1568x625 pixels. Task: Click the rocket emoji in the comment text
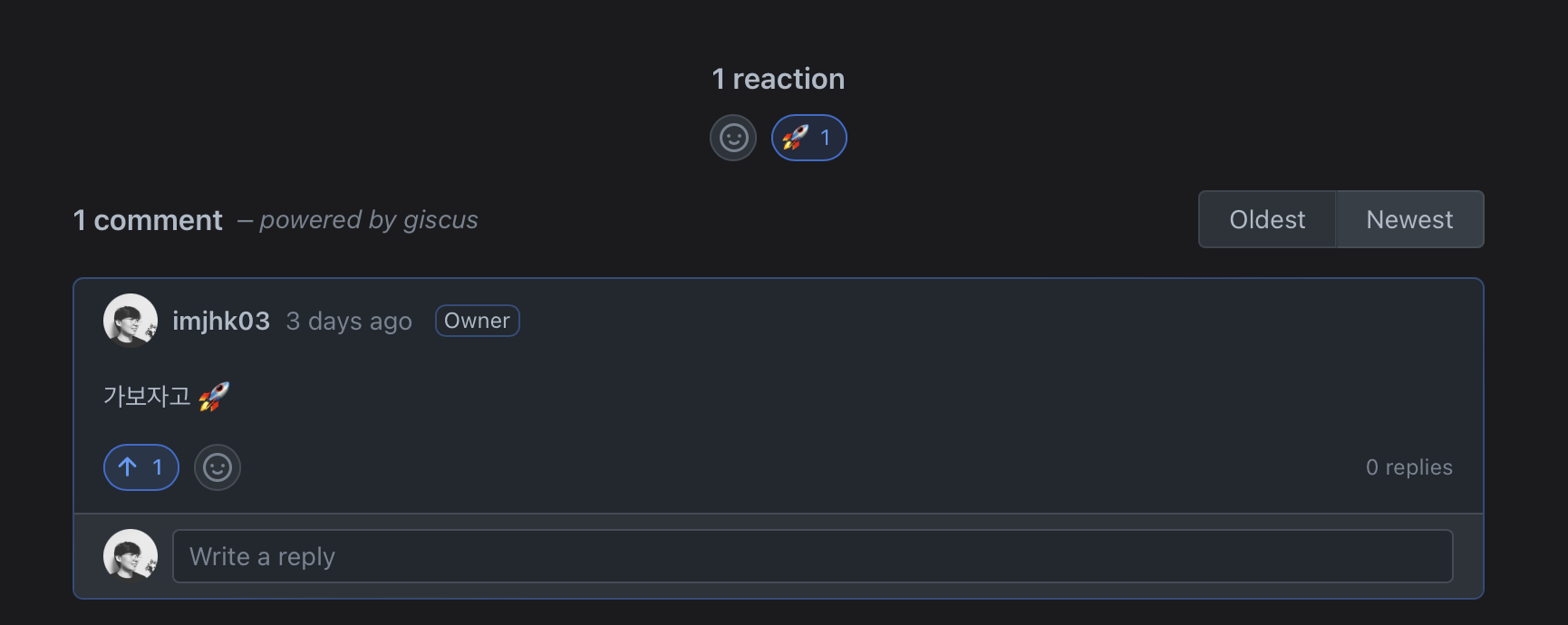(214, 397)
